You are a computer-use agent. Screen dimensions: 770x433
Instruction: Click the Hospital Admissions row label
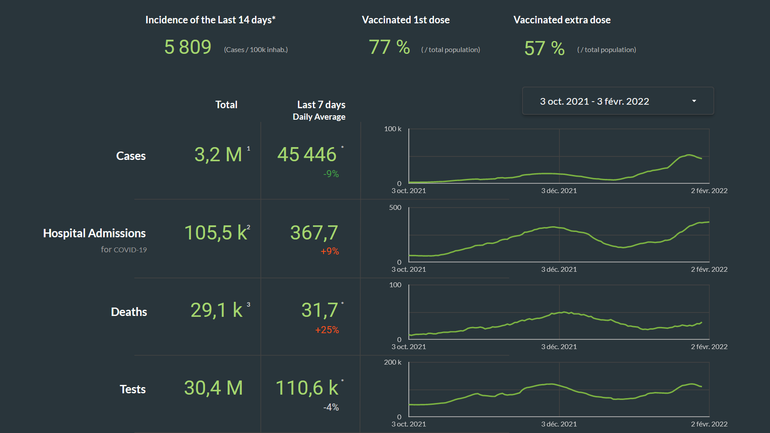pos(95,233)
